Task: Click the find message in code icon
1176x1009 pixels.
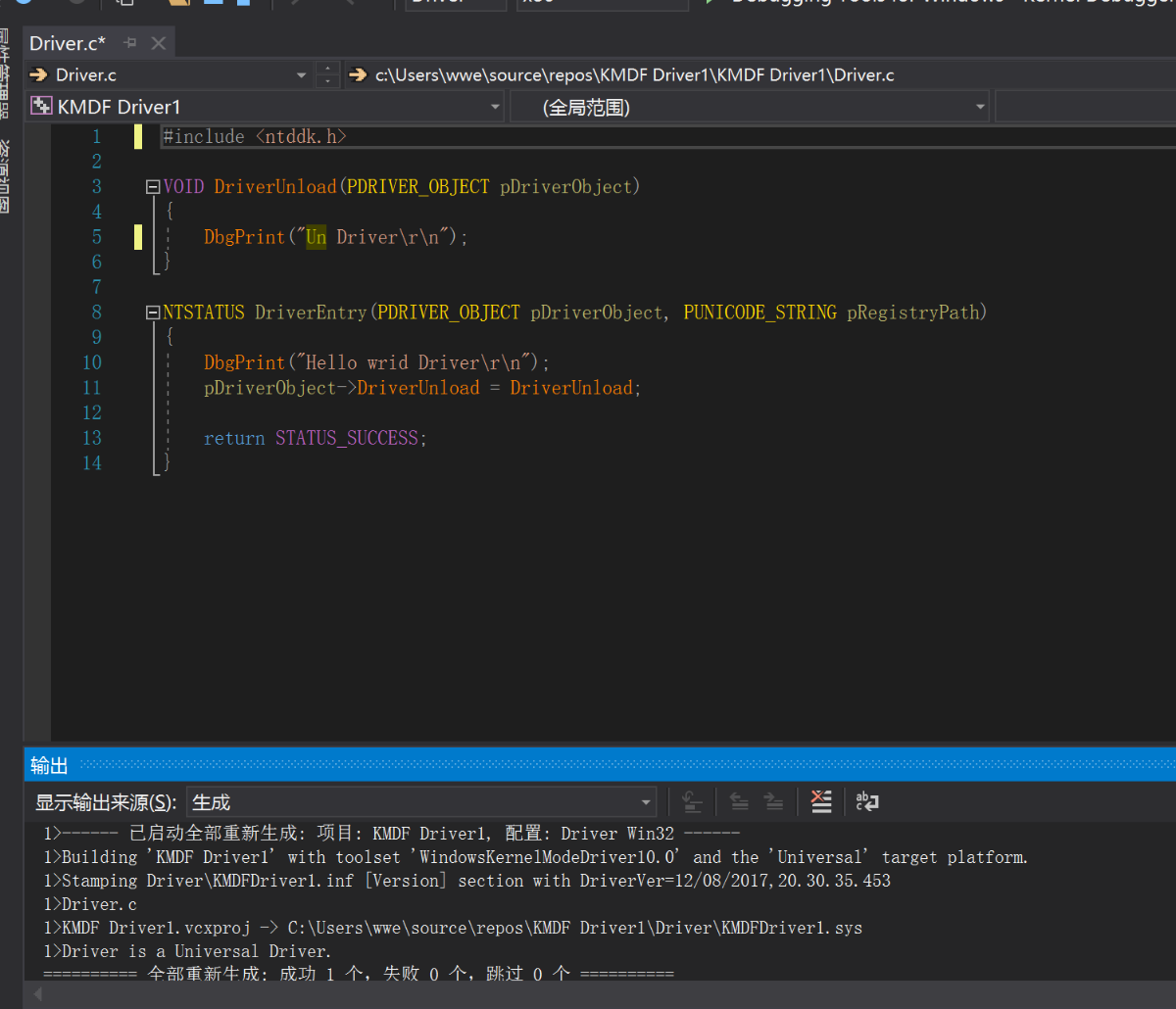Action: tap(692, 801)
